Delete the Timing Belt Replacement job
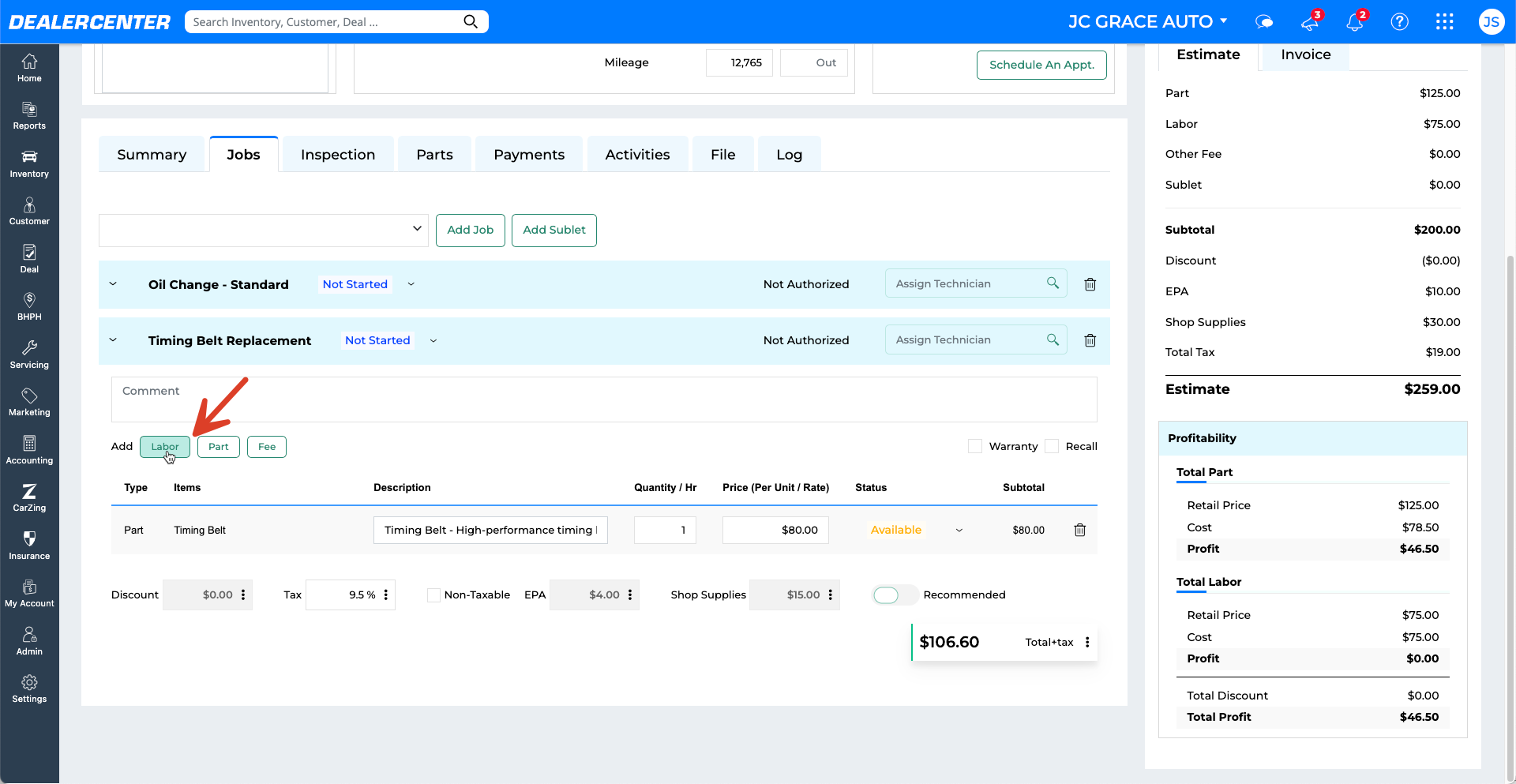The width and height of the screenshot is (1516, 784). tap(1090, 340)
